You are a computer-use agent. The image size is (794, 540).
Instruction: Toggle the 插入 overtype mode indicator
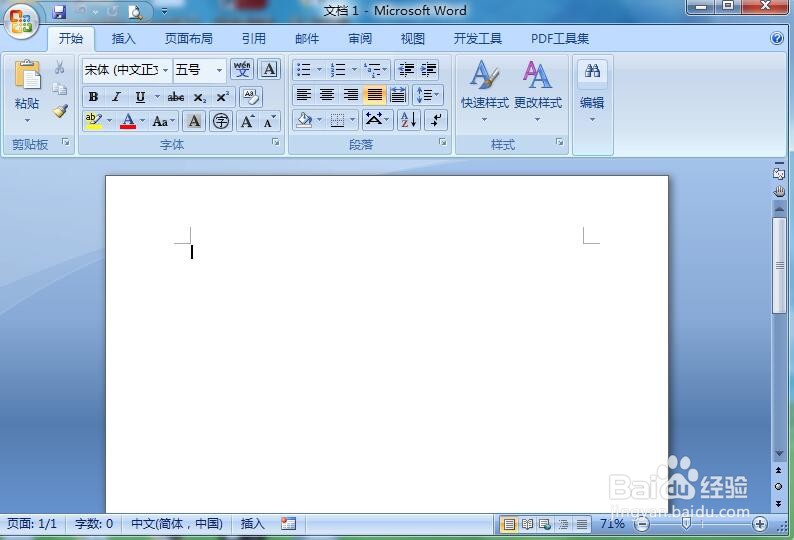252,523
